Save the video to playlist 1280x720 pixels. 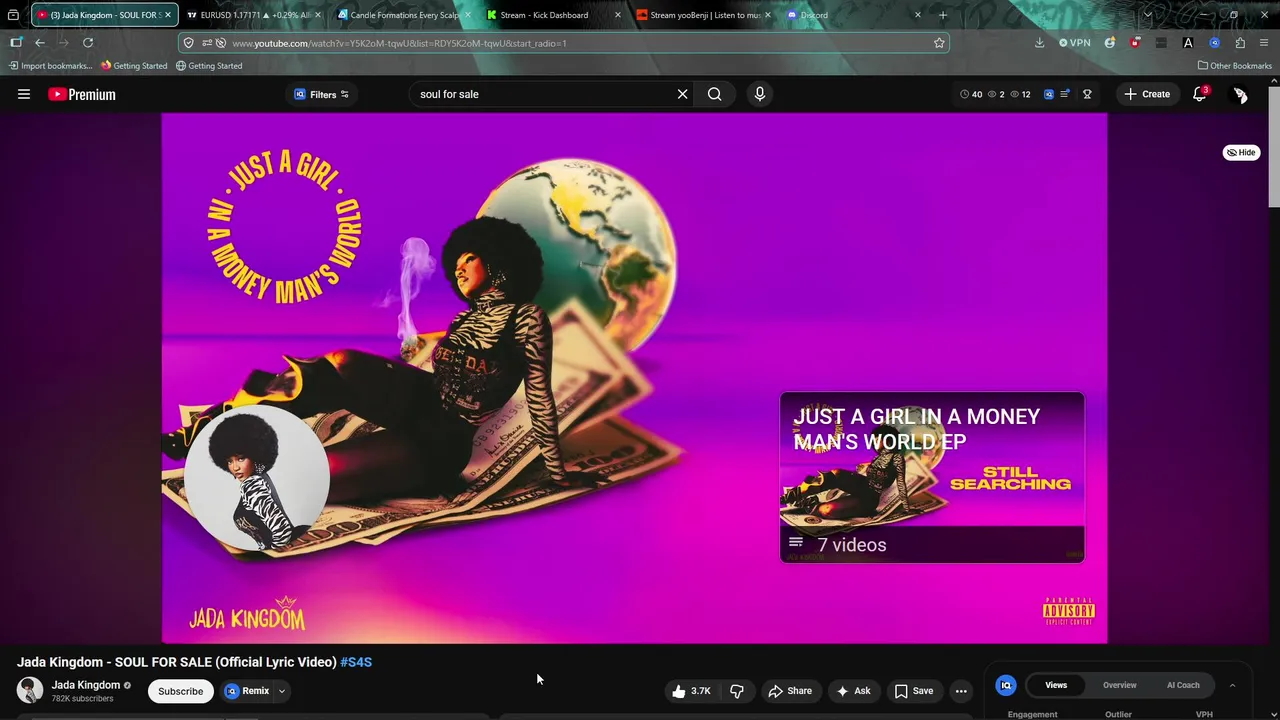pyautogui.click(x=914, y=691)
